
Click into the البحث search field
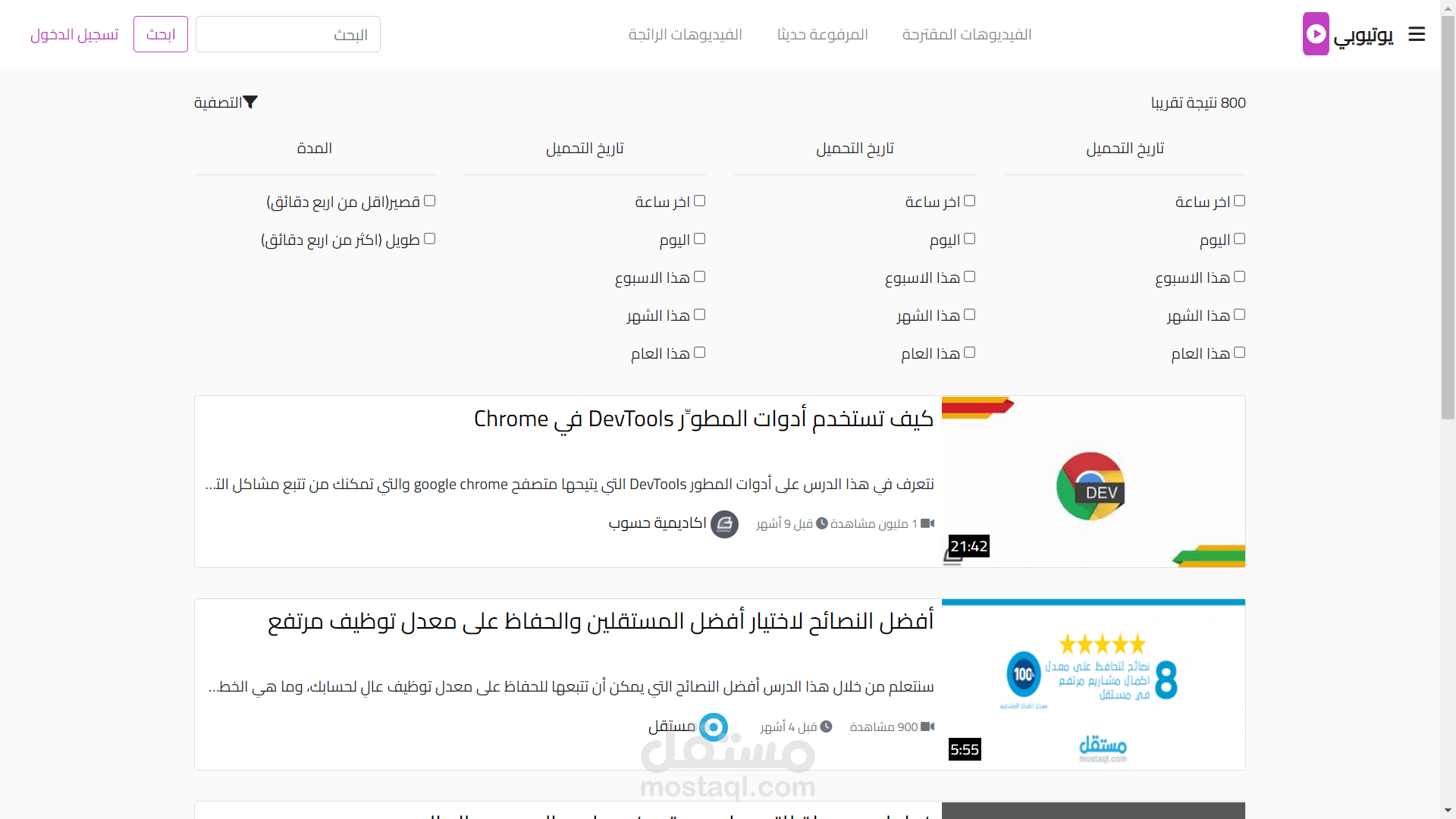pos(288,35)
